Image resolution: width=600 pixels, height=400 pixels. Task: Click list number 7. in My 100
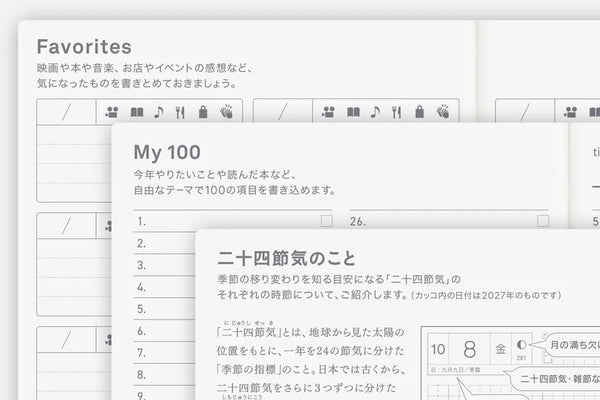tap(142, 353)
